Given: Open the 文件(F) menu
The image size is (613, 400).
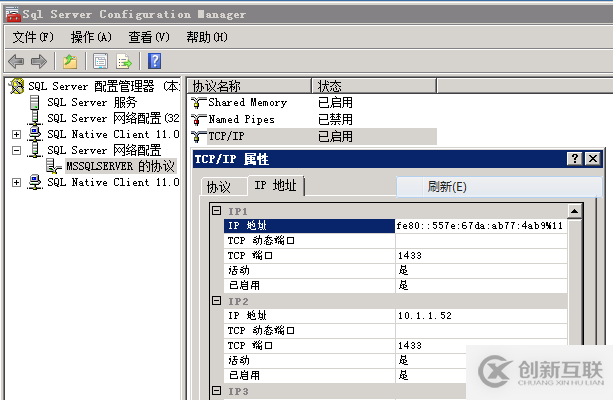Looking at the screenshot, I should click(33, 37).
